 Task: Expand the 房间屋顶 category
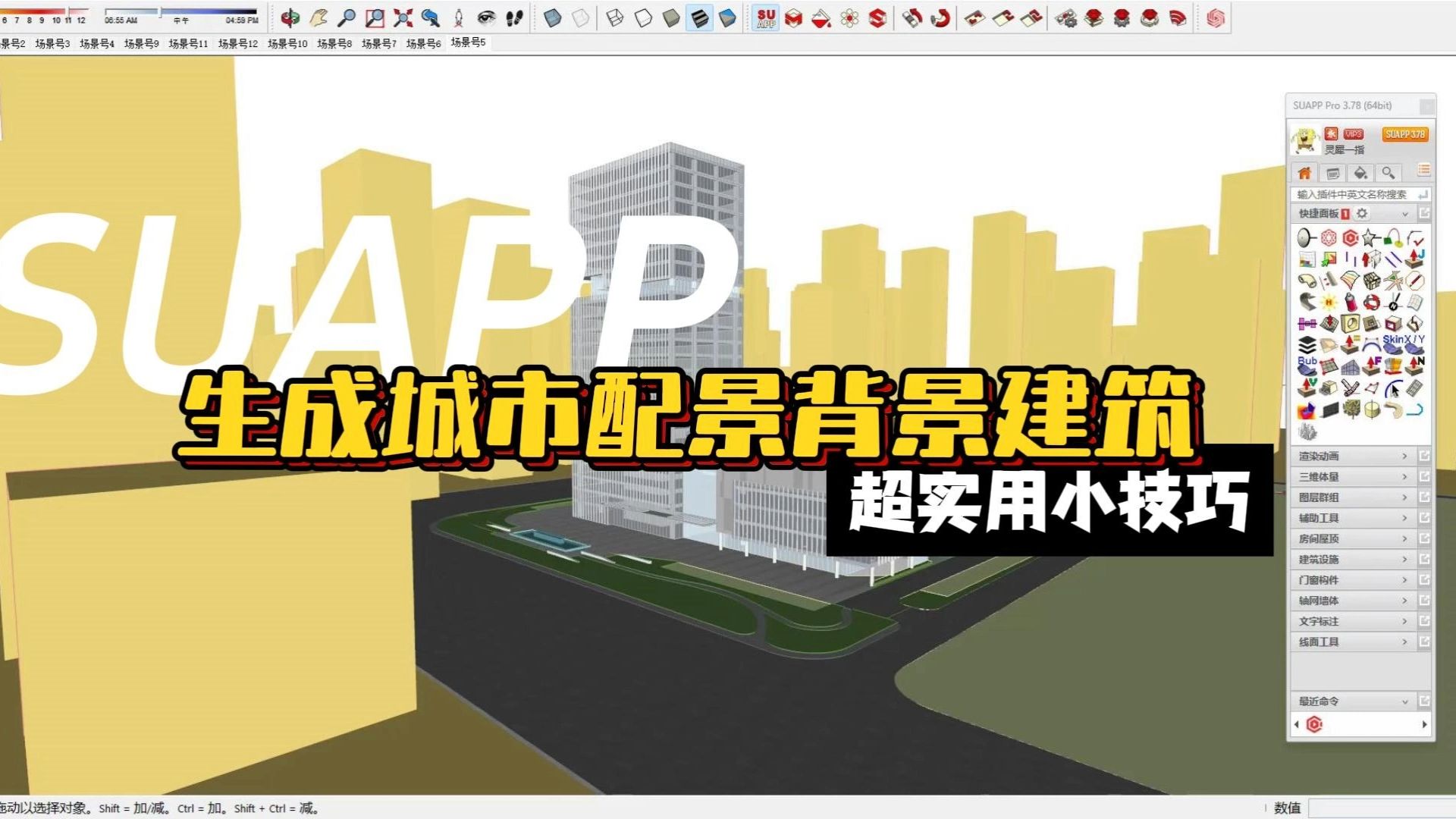[1353, 538]
